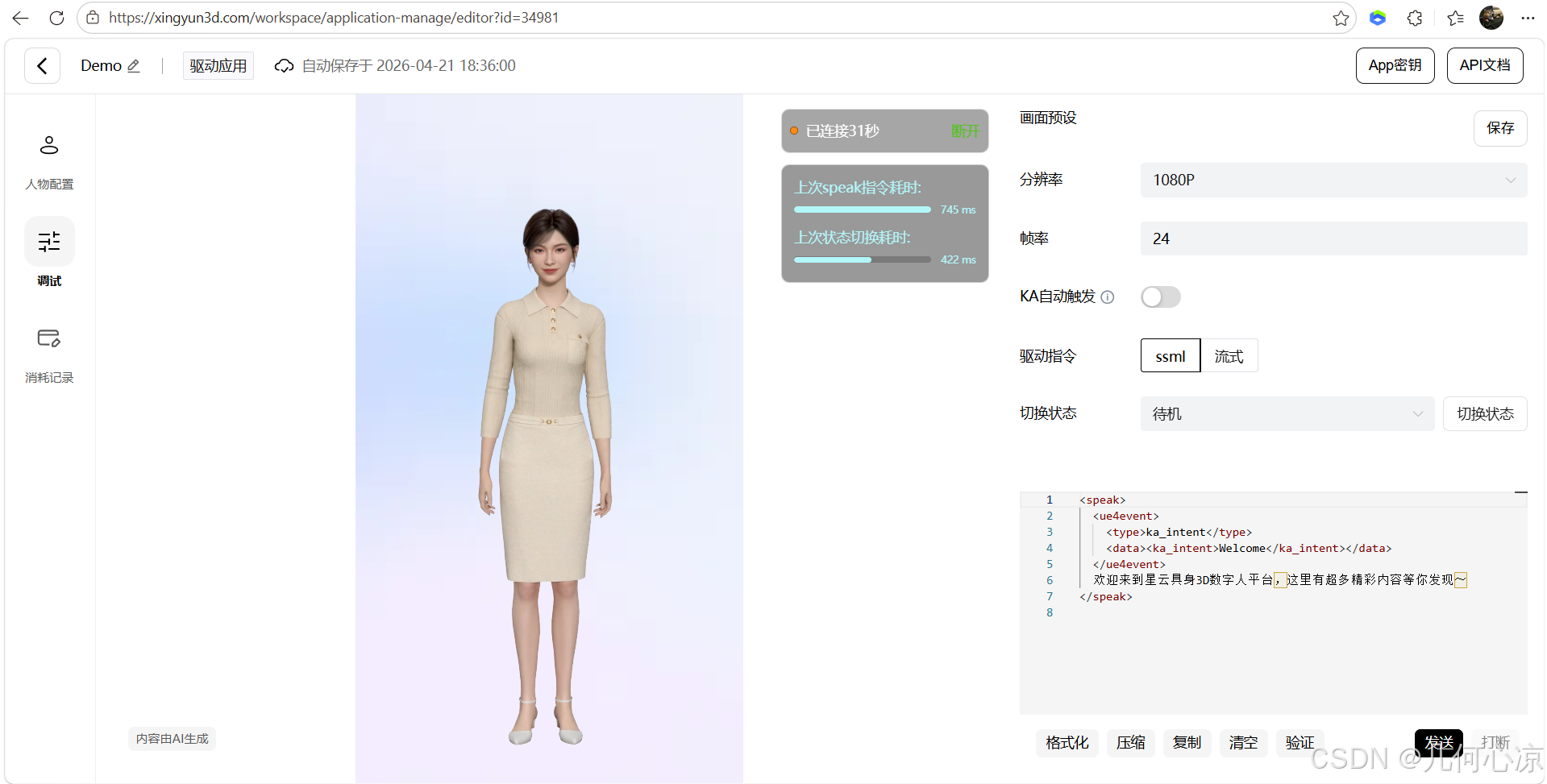Viewport: 1547px width, 784px height.
Task: Click the 帧率 input field
Action: pyautogui.click(x=1333, y=239)
